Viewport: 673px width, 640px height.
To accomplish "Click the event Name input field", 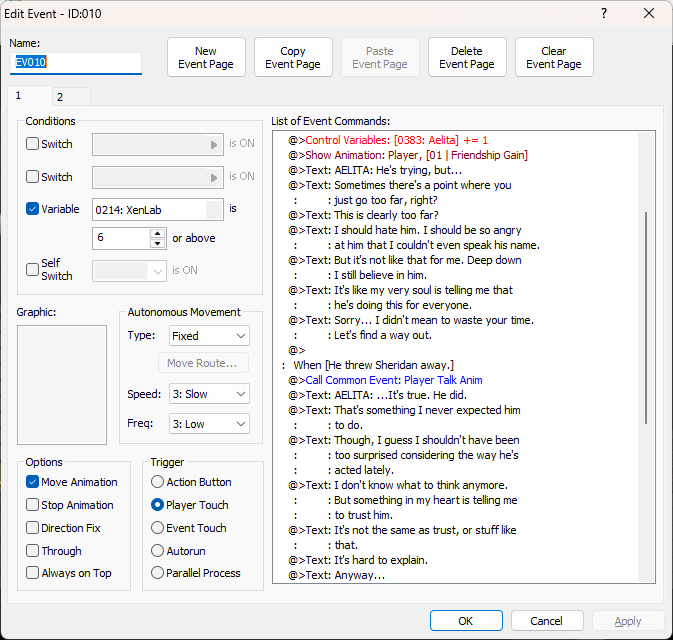I will (x=76, y=63).
